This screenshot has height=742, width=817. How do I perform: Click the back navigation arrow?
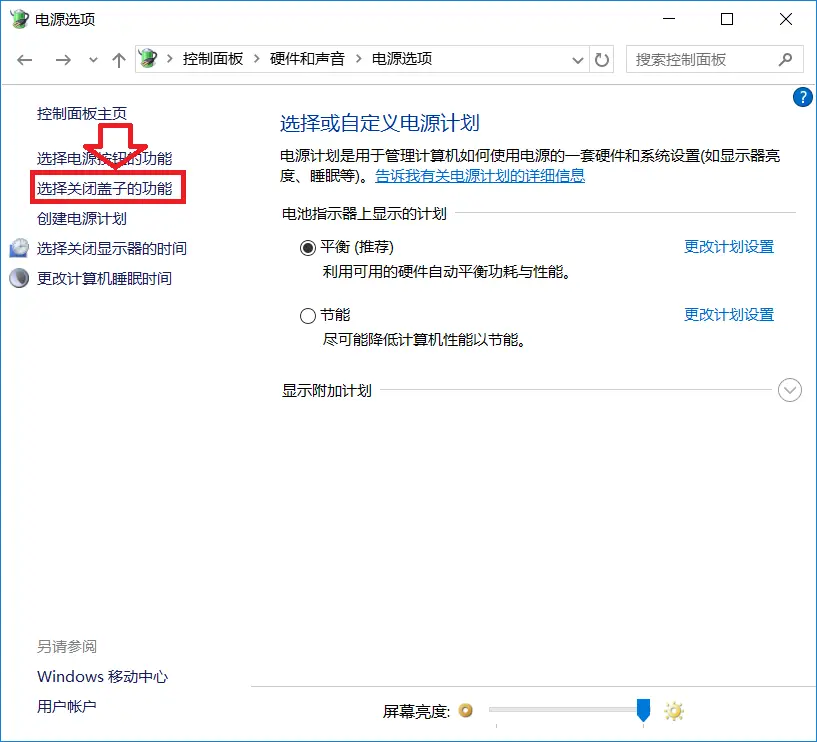pos(24,60)
